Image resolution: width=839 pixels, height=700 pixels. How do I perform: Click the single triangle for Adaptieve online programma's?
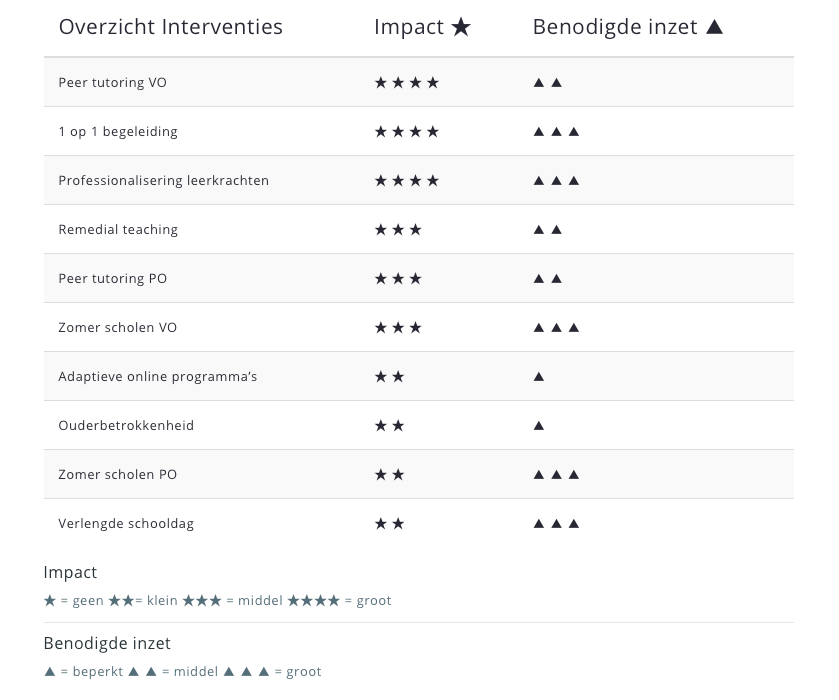point(539,377)
